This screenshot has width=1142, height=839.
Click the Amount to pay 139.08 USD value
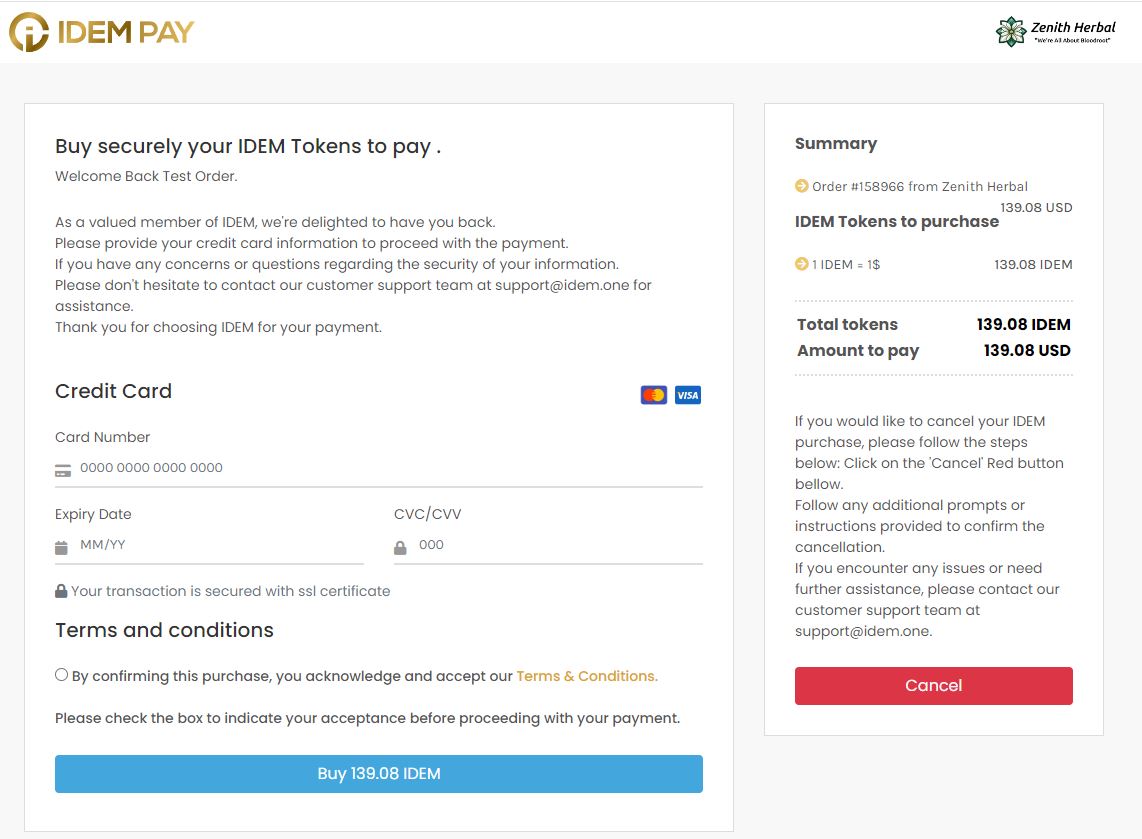click(1027, 350)
